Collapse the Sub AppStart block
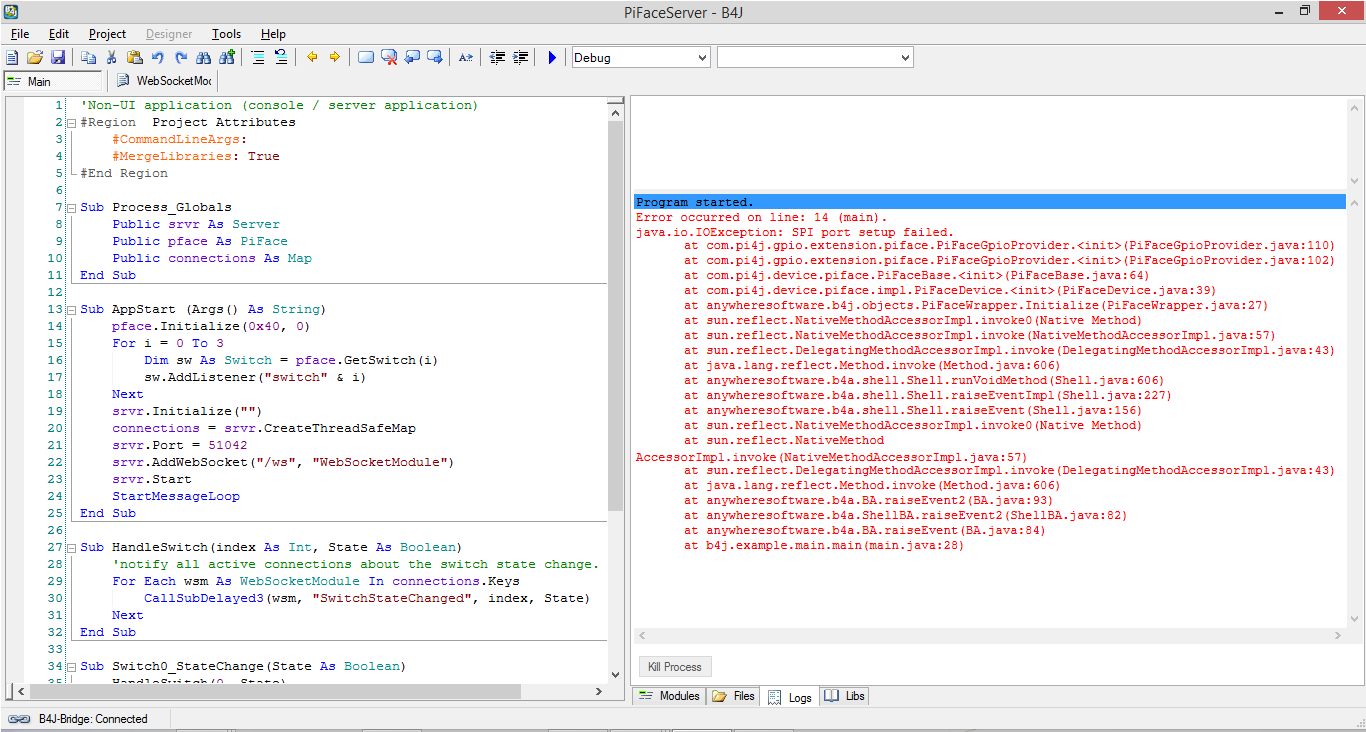The image size is (1366, 732). click(x=71, y=310)
